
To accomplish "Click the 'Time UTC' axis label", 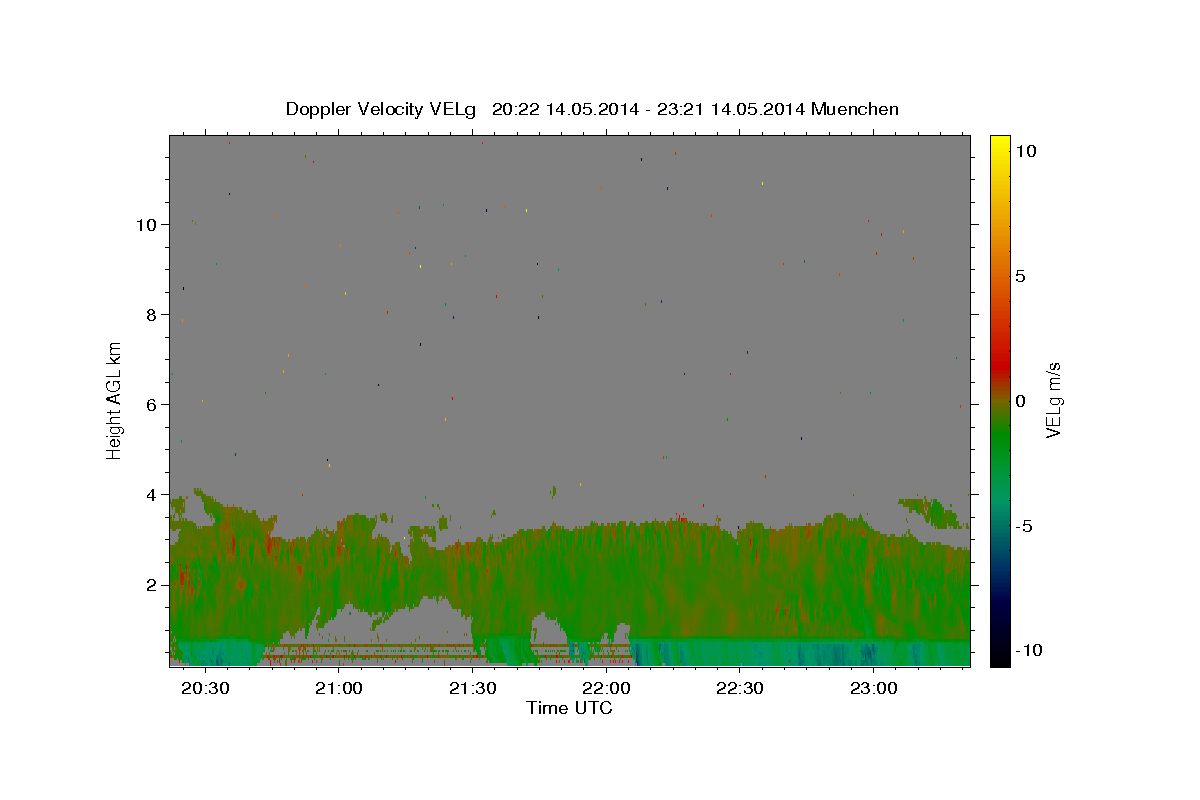I will [569, 708].
